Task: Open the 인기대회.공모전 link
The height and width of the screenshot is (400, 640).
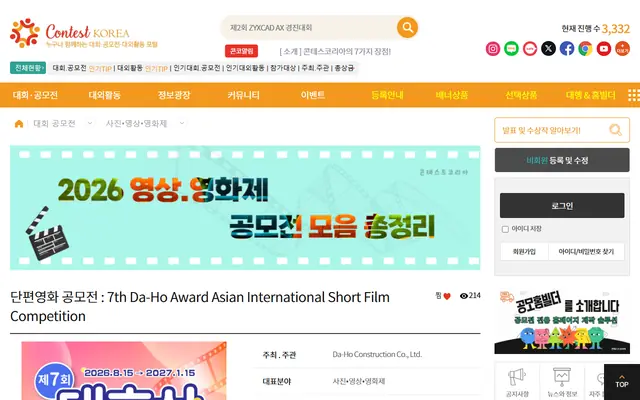Action: point(197,68)
